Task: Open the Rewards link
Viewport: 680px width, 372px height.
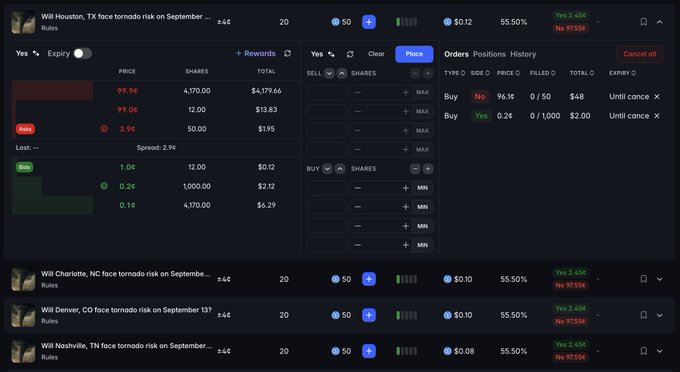Action: (x=255, y=53)
